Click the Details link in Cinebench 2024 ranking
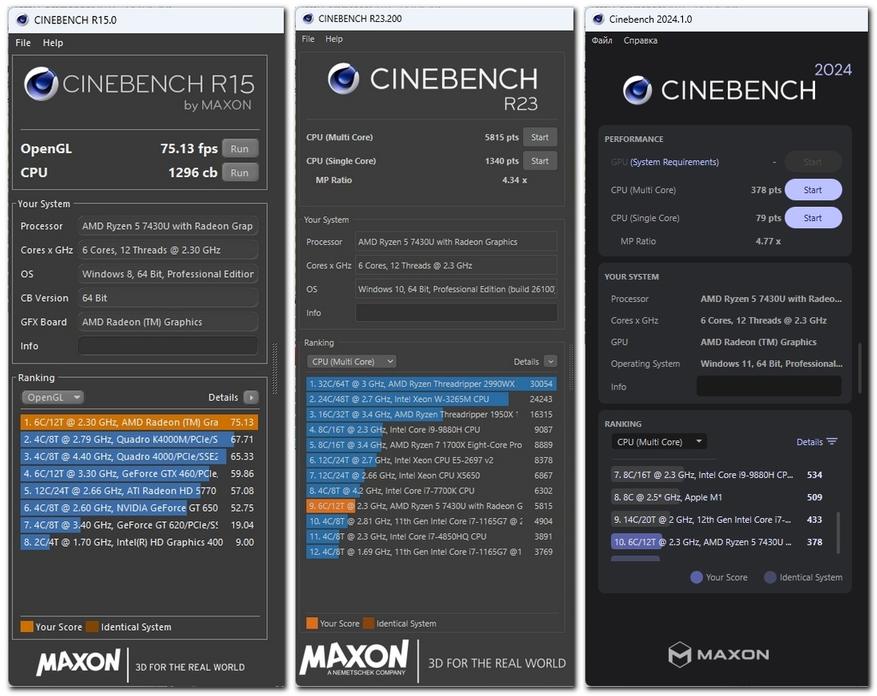Viewport: 877px width, 696px height. pyautogui.click(x=809, y=442)
